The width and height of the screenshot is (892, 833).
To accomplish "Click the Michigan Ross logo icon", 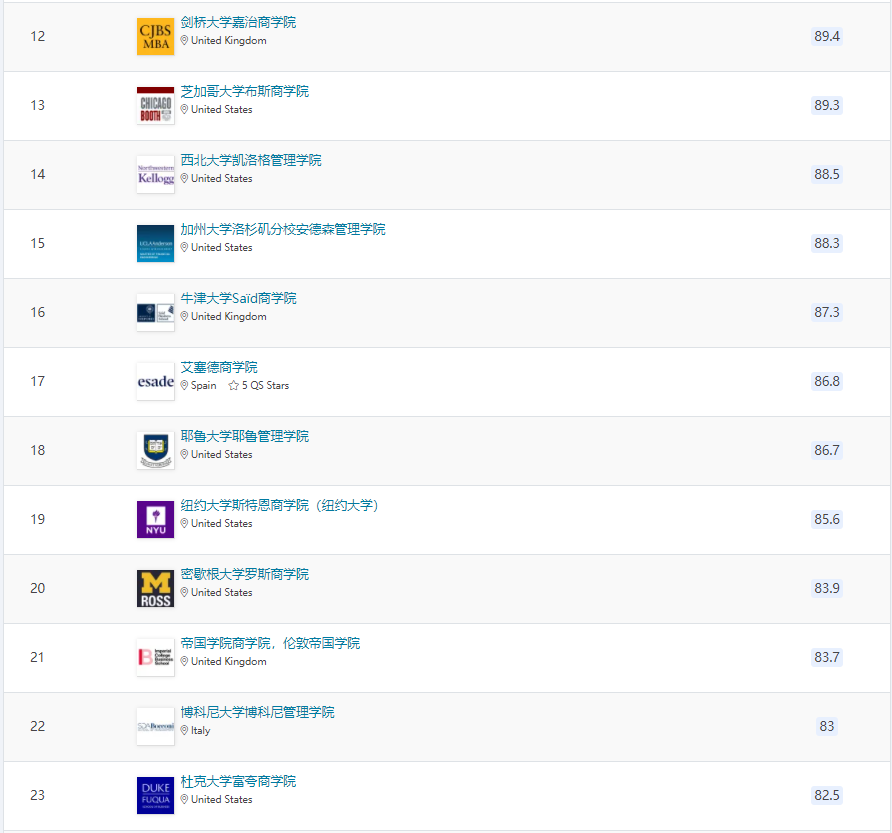I will pyautogui.click(x=155, y=589).
